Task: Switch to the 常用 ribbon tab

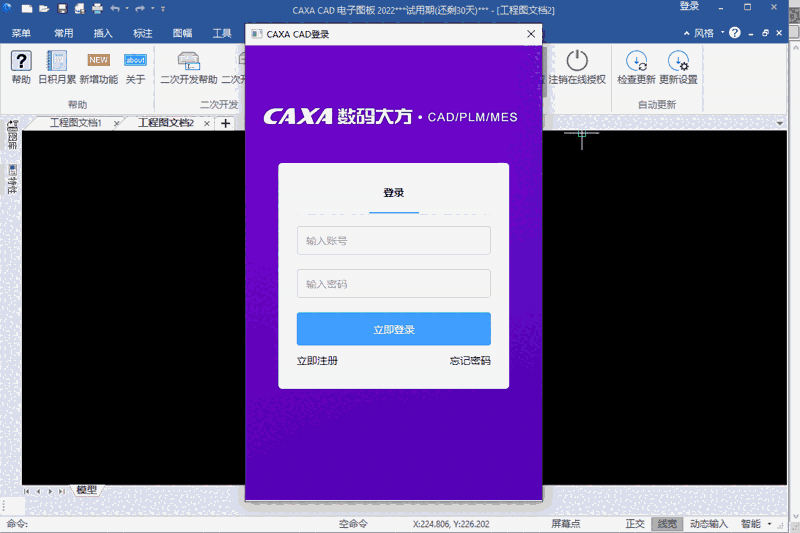Action: [x=64, y=34]
